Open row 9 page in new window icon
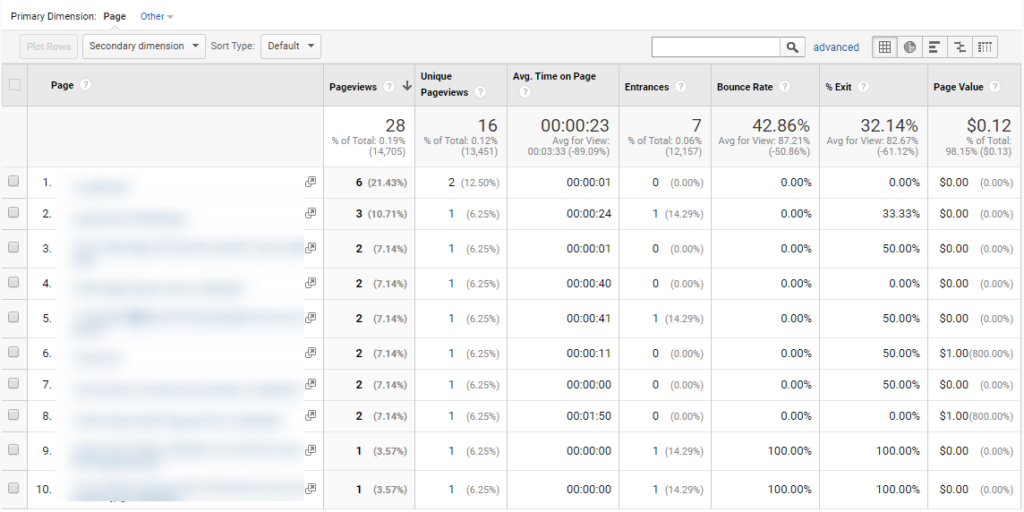The height and width of the screenshot is (512, 1024). [x=311, y=450]
